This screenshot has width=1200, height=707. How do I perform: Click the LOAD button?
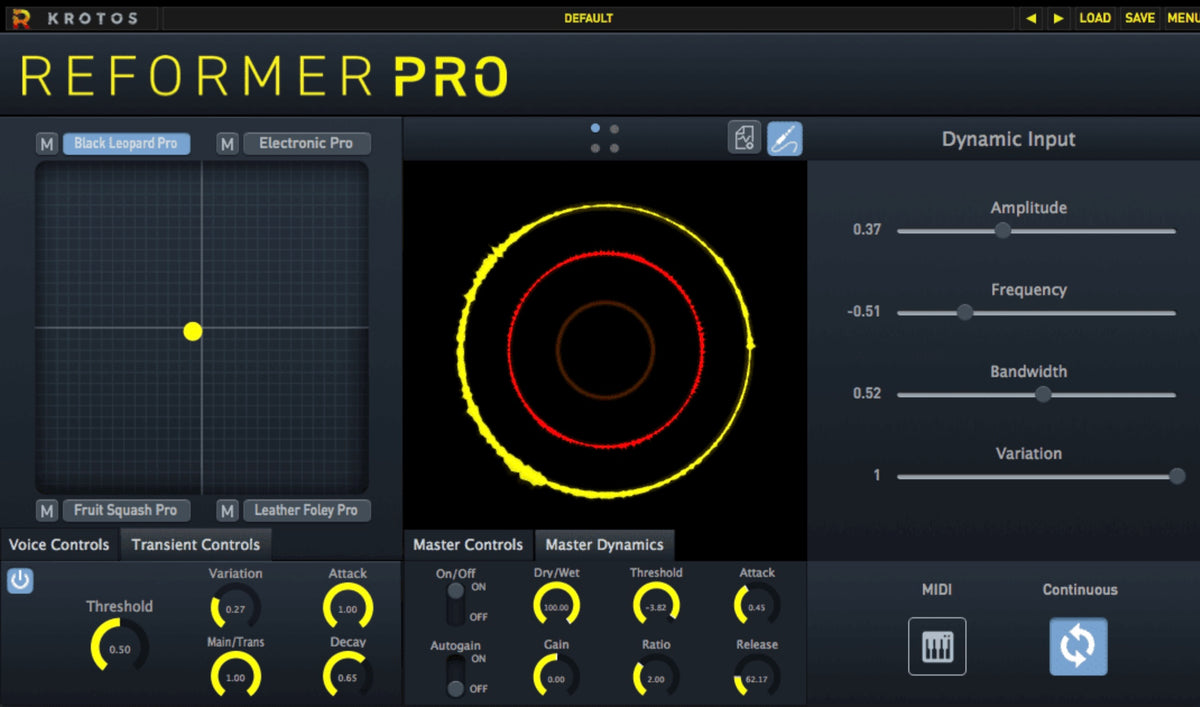(x=1095, y=17)
